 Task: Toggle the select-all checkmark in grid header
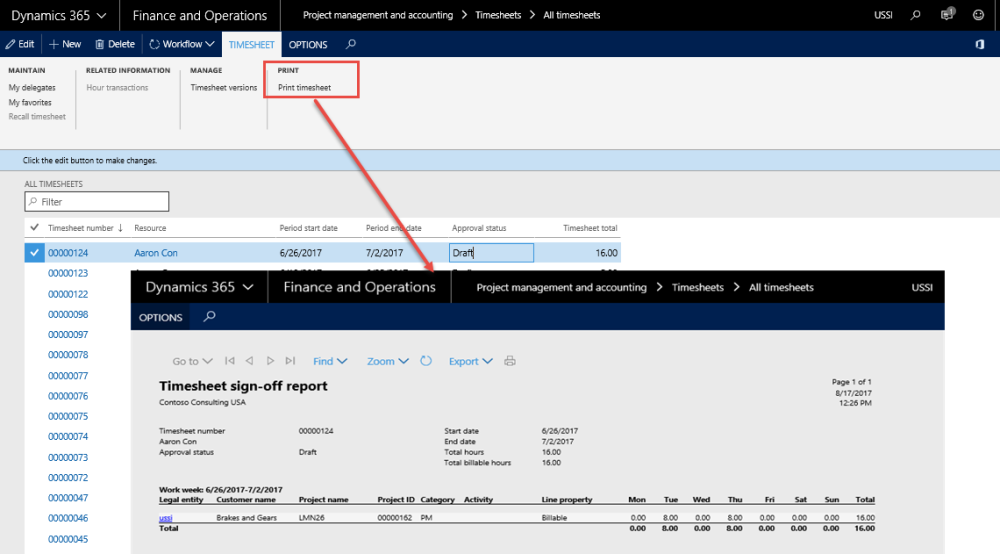[34, 228]
